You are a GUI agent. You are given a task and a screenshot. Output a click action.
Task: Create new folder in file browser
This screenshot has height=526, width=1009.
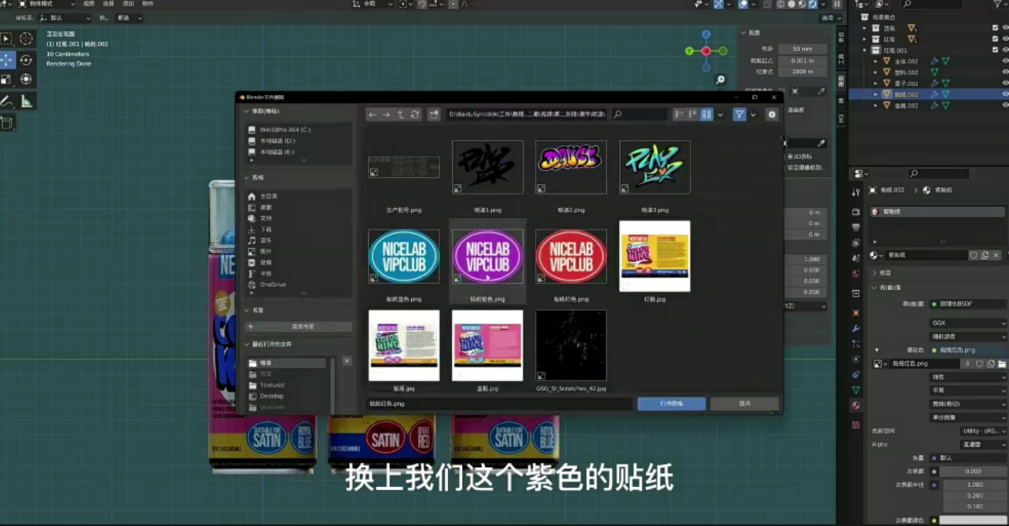click(434, 115)
